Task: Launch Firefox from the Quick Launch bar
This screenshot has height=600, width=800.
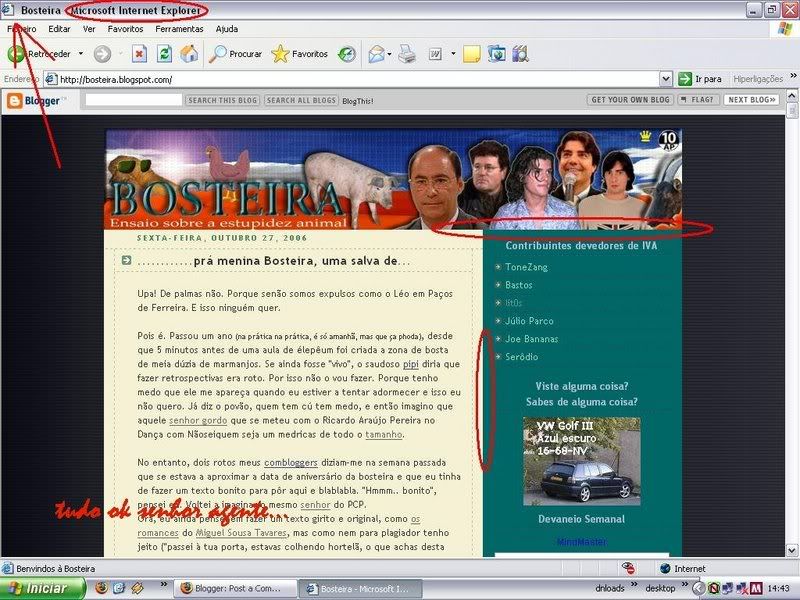Action: (x=102, y=588)
